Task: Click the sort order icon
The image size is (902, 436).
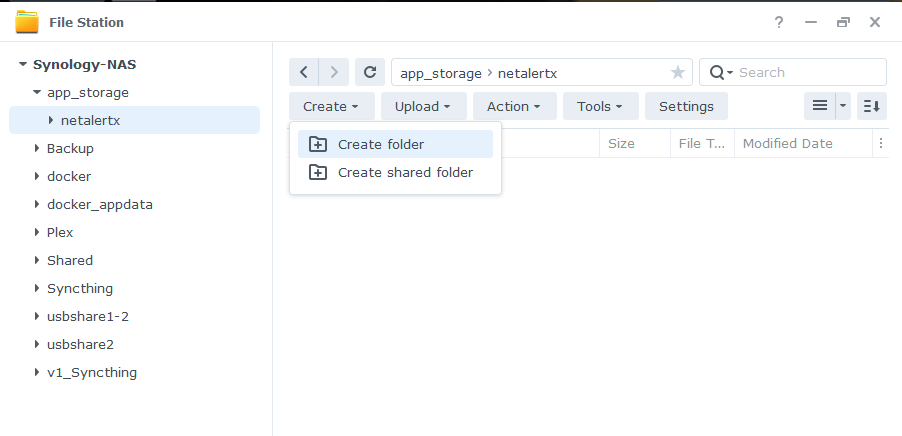Action: pos(871,106)
